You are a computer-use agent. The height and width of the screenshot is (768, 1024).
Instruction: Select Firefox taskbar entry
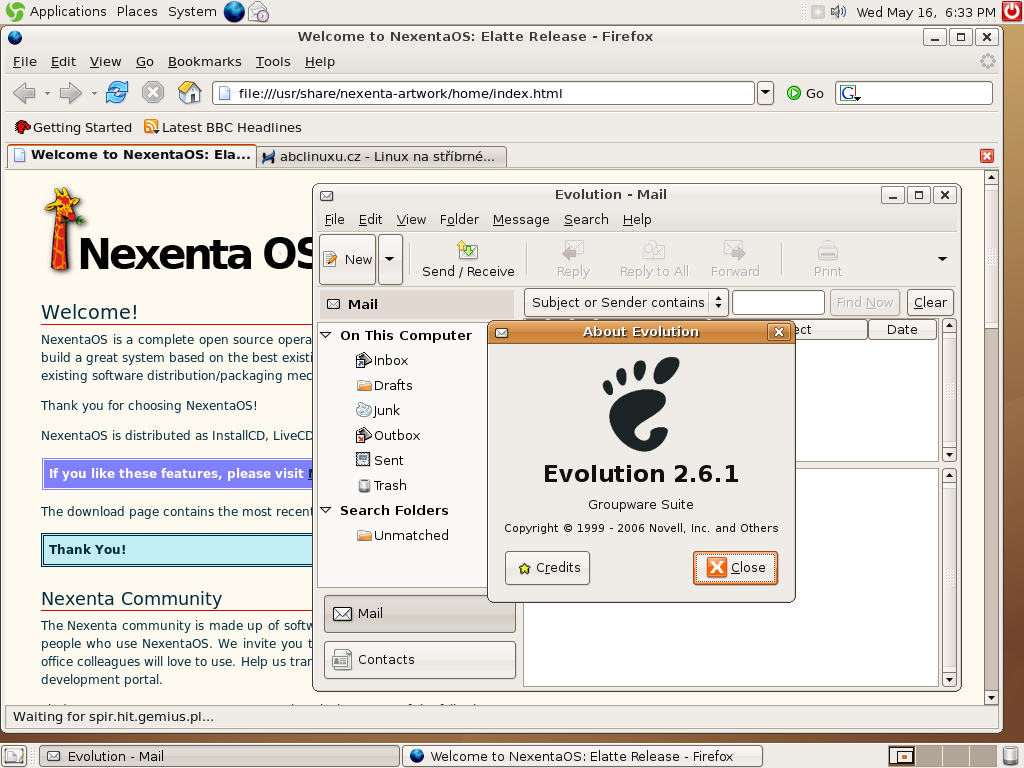tap(582, 756)
